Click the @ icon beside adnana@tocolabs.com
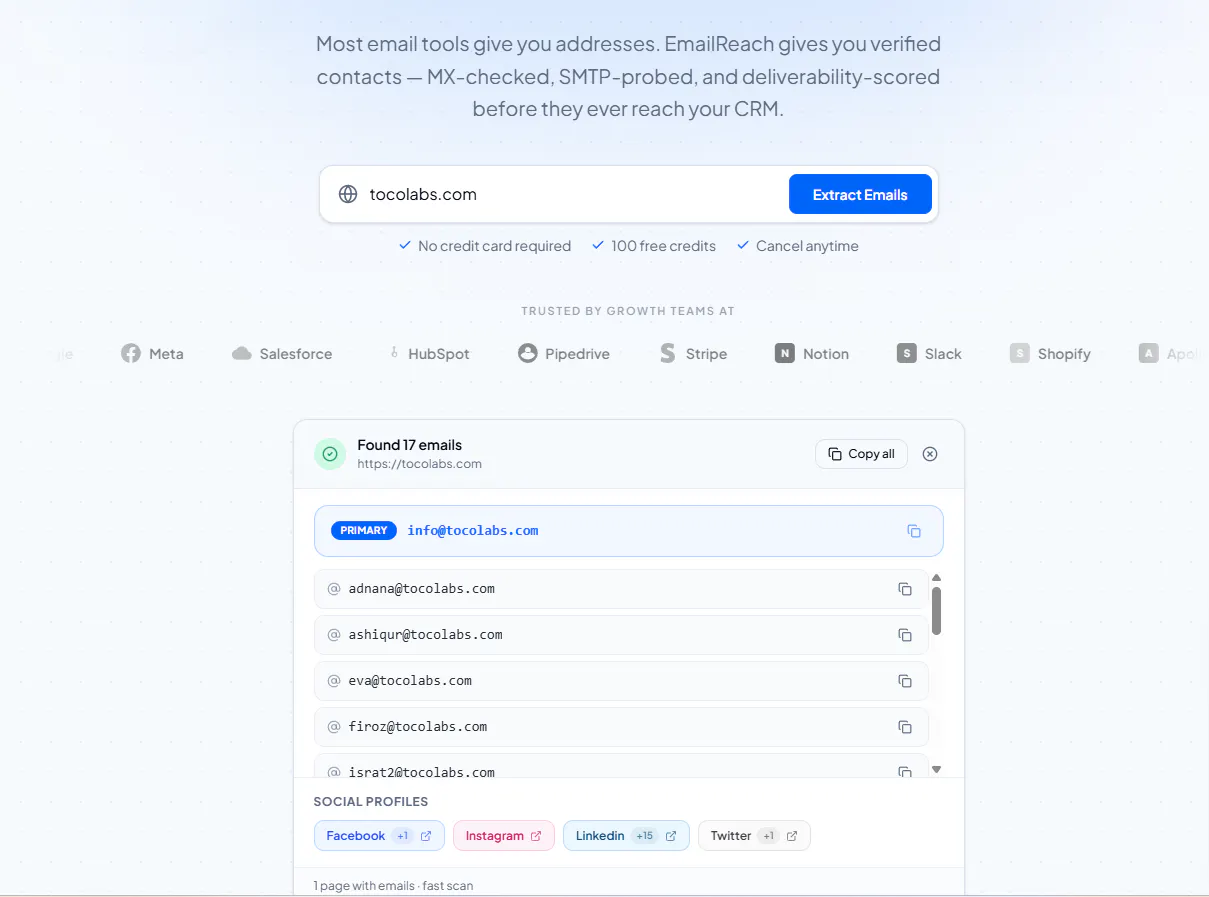Image resolution: width=1209 pixels, height=897 pixels. point(334,589)
